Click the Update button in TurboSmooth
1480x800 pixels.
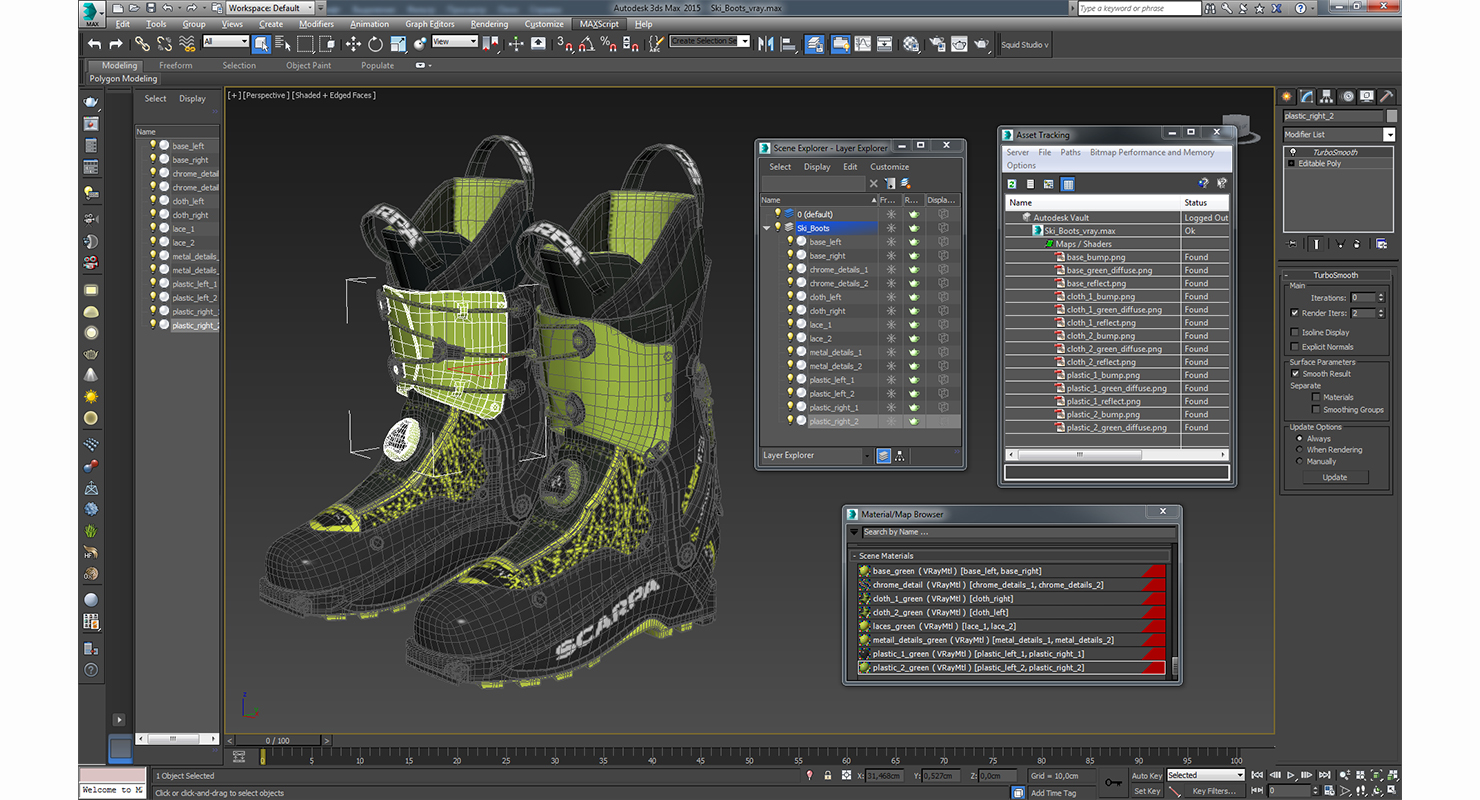[x=1335, y=477]
